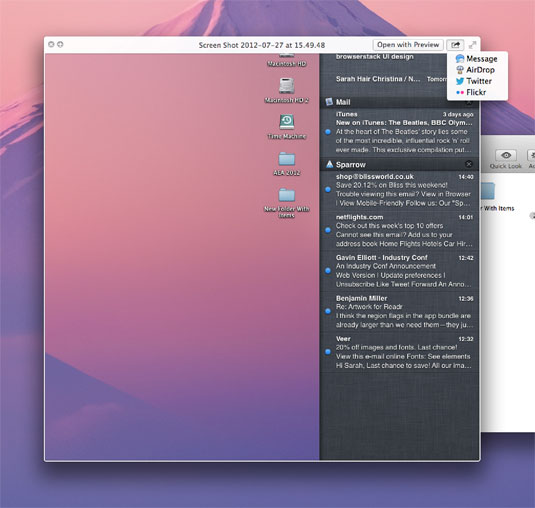This screenshot has width=535, height=508.
Task: Close the Quick Look preview window
Action: click(x=51, y=44)
